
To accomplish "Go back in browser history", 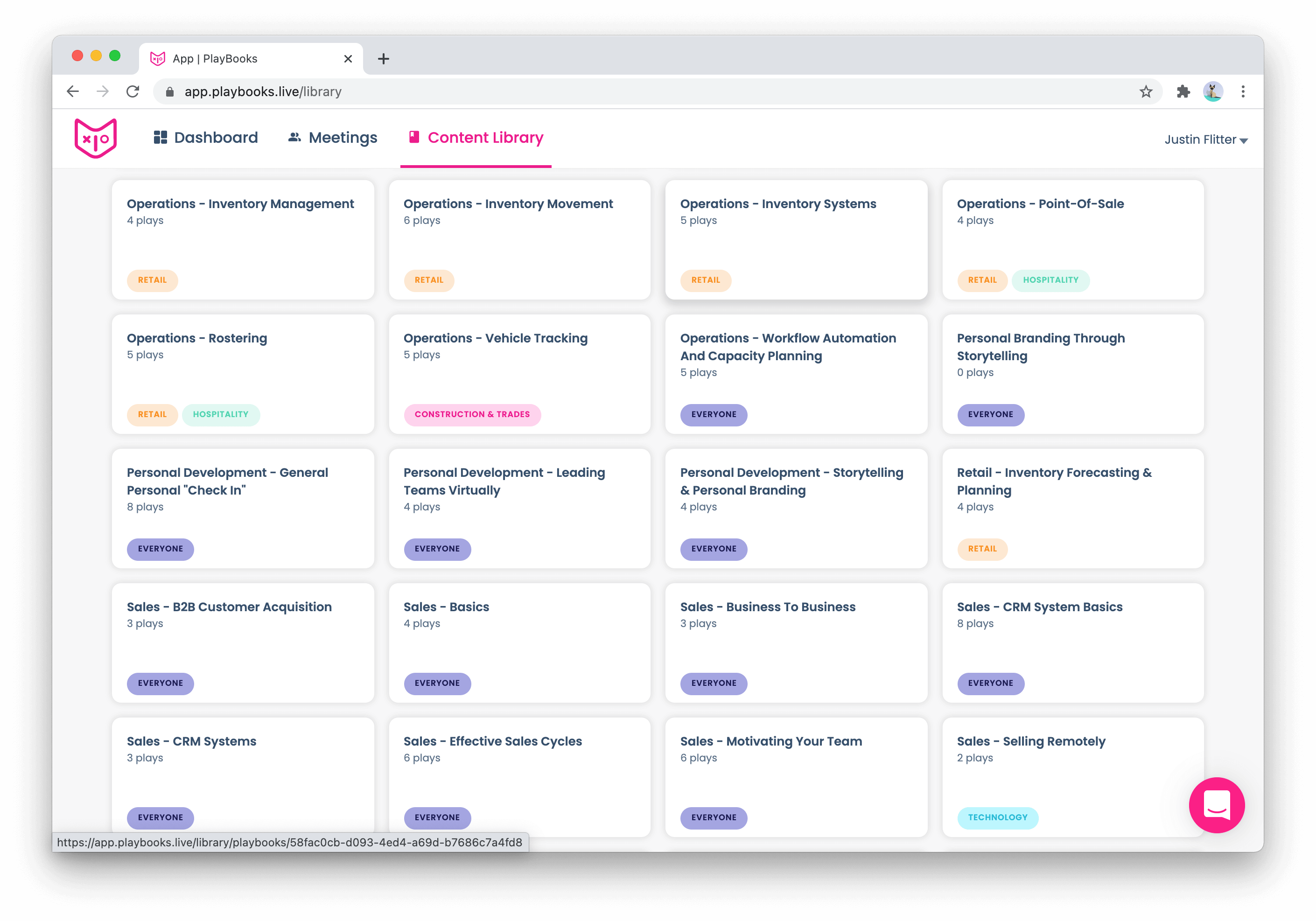I will (73, 92).
